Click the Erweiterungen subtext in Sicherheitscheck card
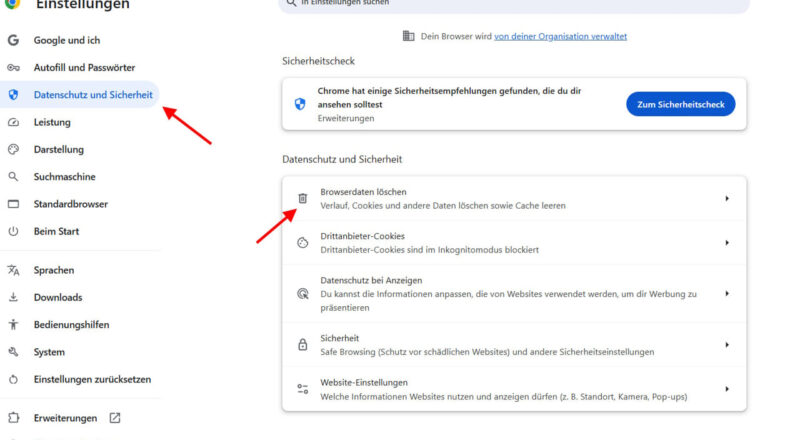Screen dimensions: 800x440 click(346, 118)
